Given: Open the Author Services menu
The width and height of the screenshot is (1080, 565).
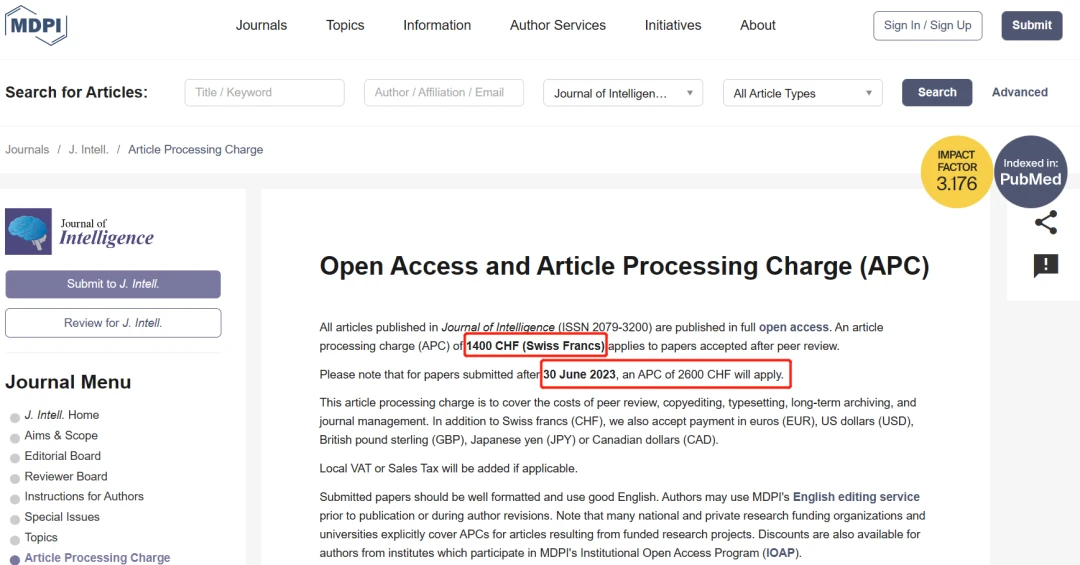Looking at the screenshot, I should 558,25.
